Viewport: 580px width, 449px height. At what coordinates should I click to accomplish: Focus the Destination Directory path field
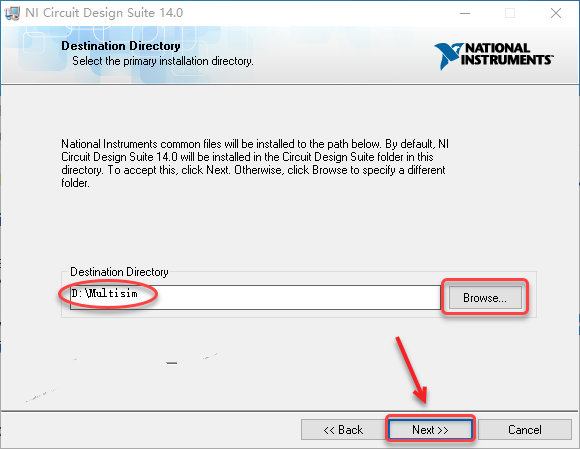coord(255,297)
